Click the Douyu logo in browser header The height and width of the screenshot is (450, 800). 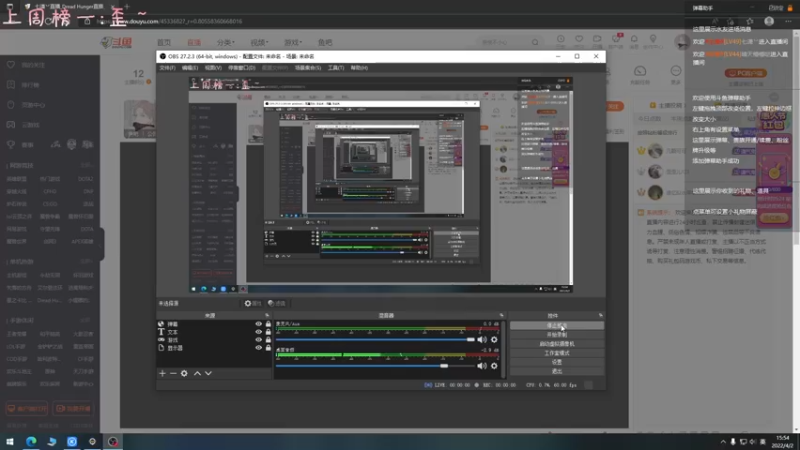click(x=117, y=42)
